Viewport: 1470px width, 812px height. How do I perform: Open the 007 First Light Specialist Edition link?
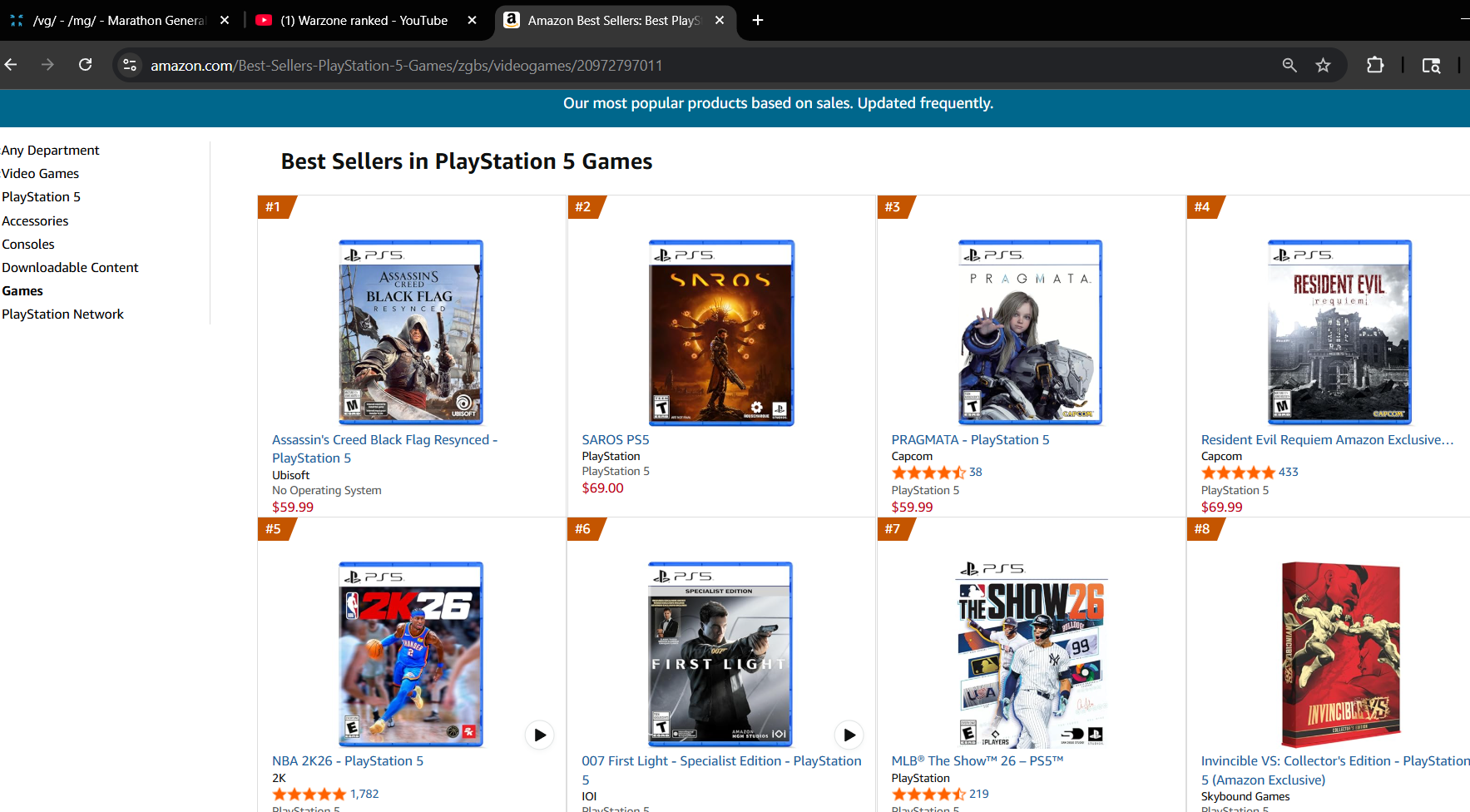pyautogui.click(x=721, y=770)
